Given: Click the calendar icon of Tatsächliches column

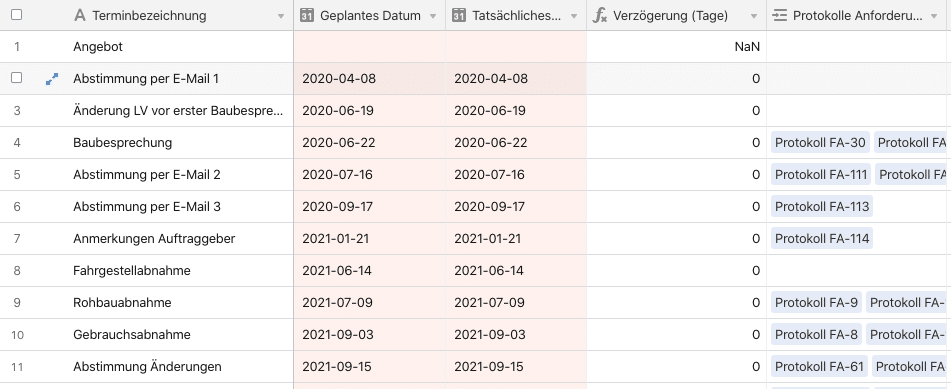Looking at the screenshot, I should click(x=460, y=16).
